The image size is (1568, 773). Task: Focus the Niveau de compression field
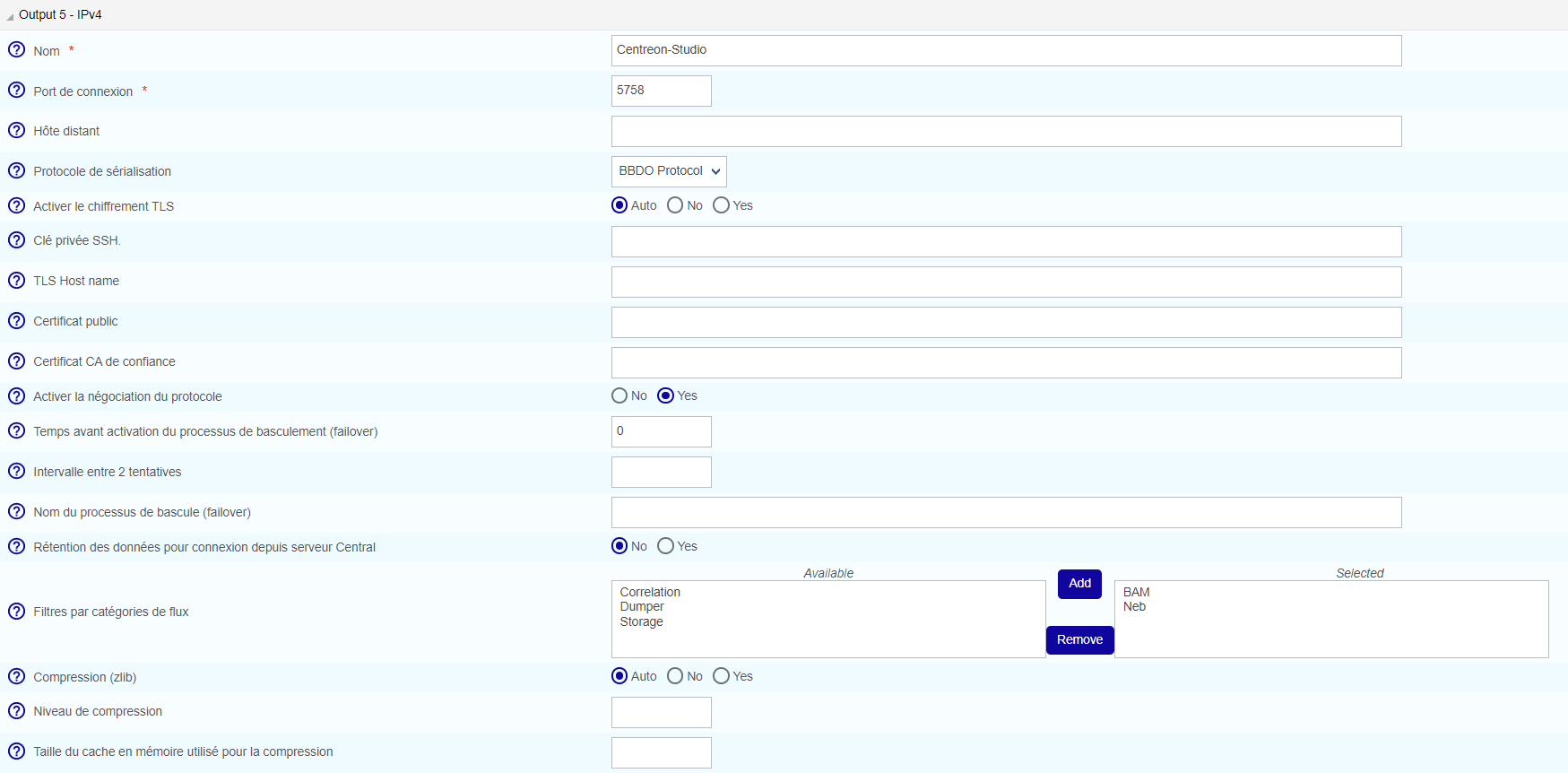661,713
